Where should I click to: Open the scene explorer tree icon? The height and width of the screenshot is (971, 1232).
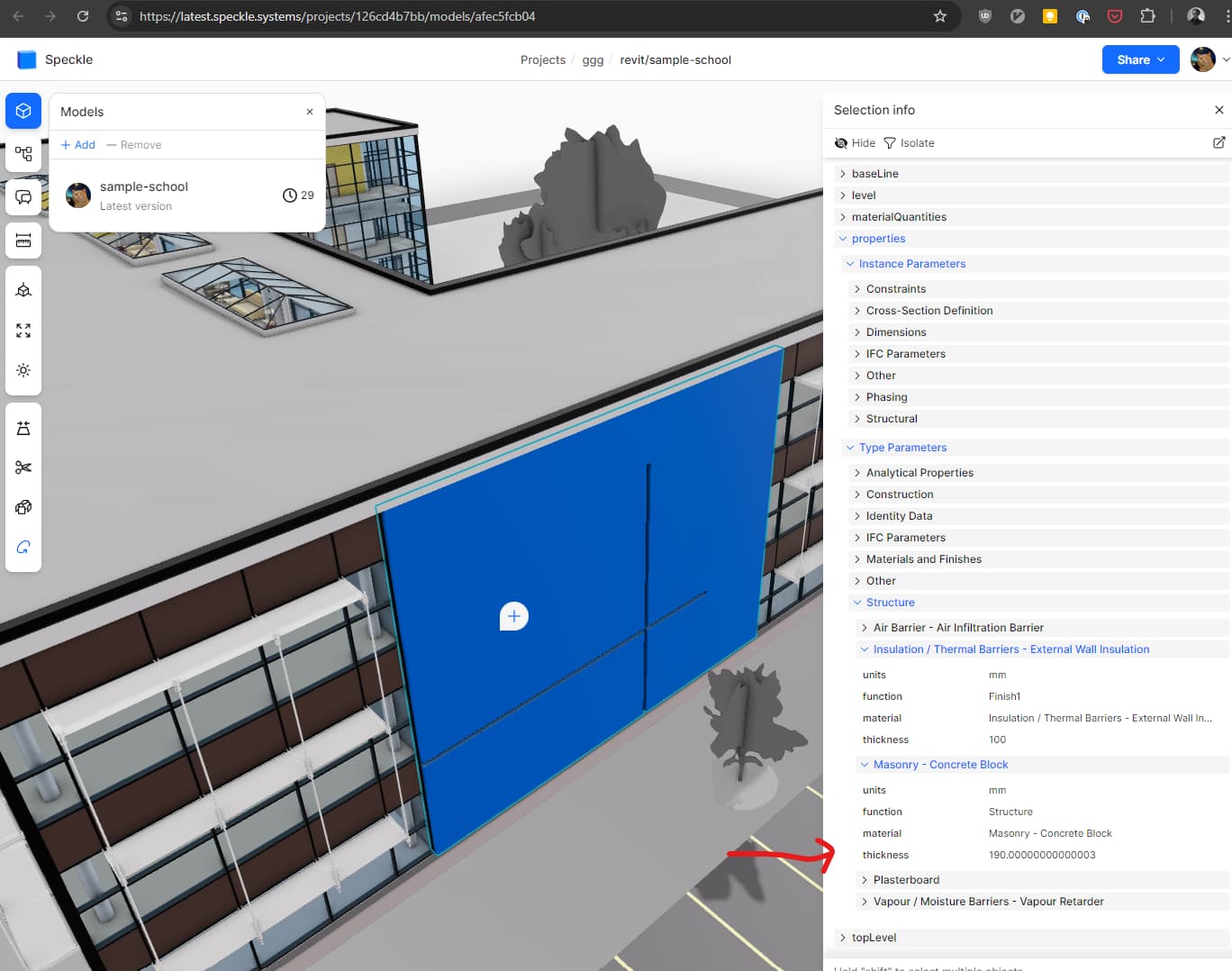[x=23, y=154]
